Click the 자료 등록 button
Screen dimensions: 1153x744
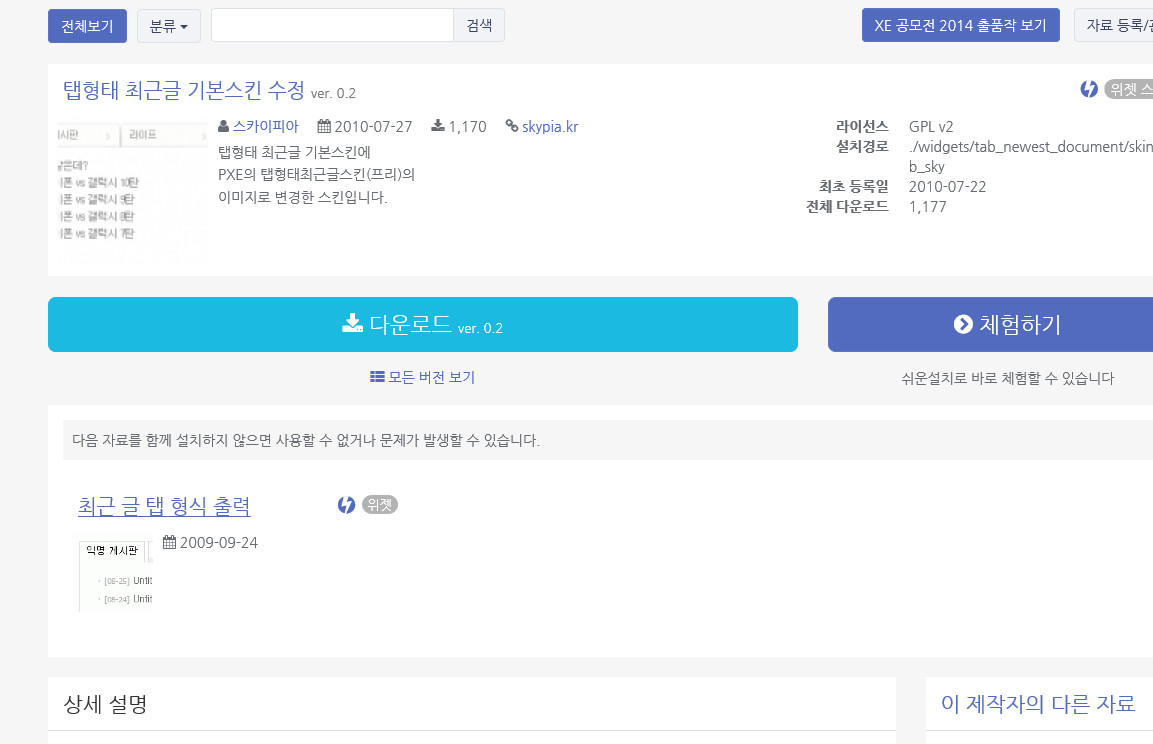click(x=1112, y=26)
